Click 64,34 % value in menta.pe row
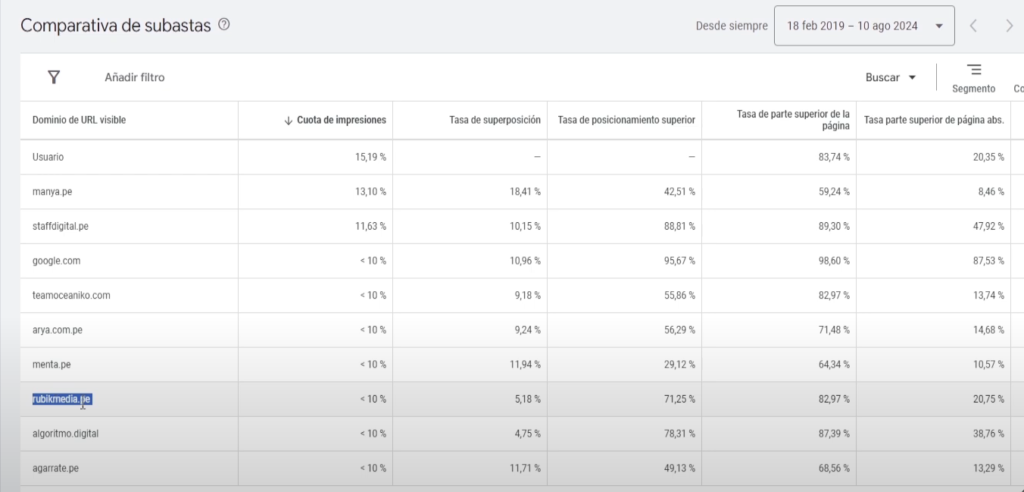 click(x=835, y=365)
